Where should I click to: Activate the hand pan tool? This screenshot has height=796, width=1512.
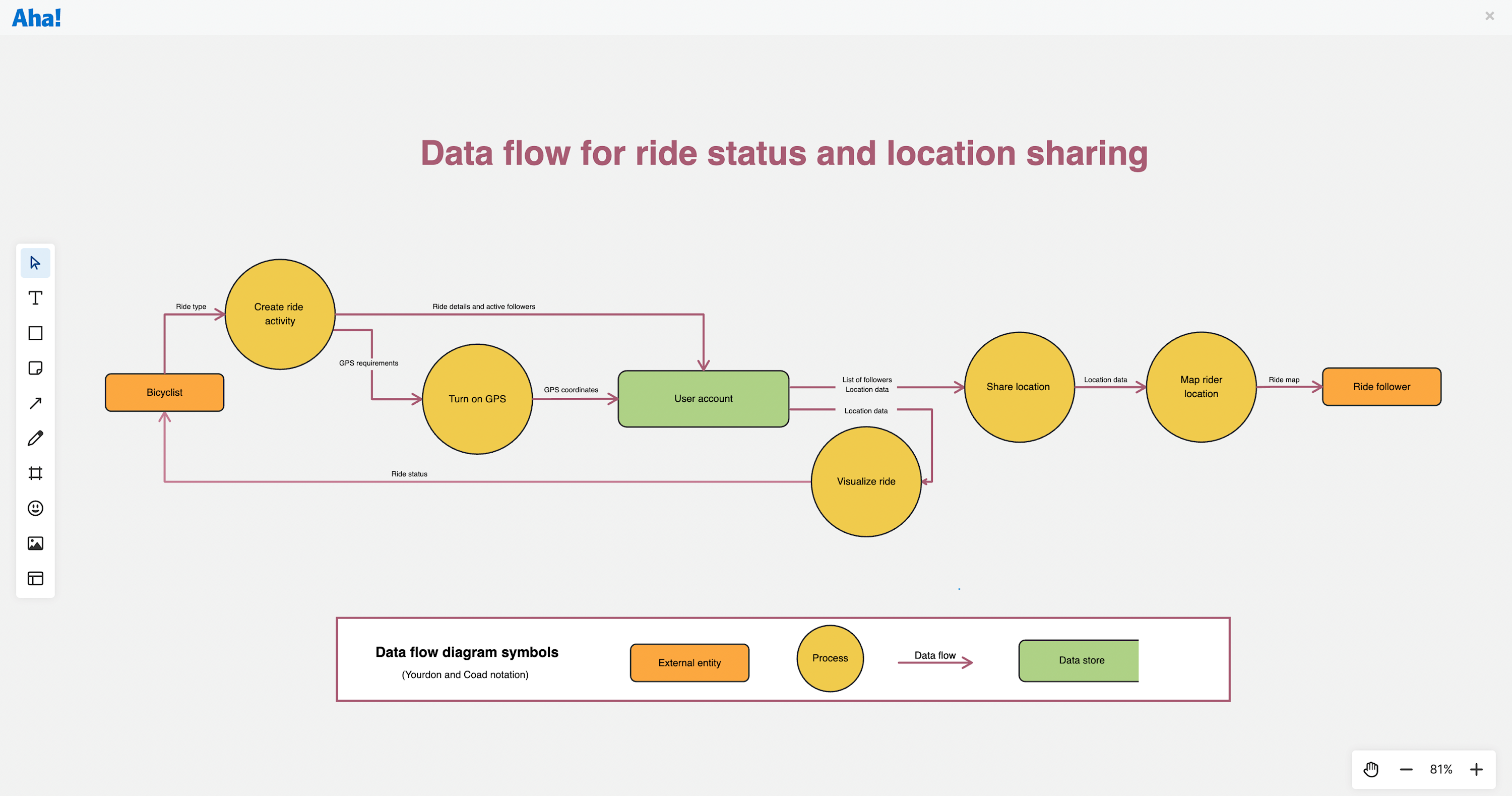1371,769
